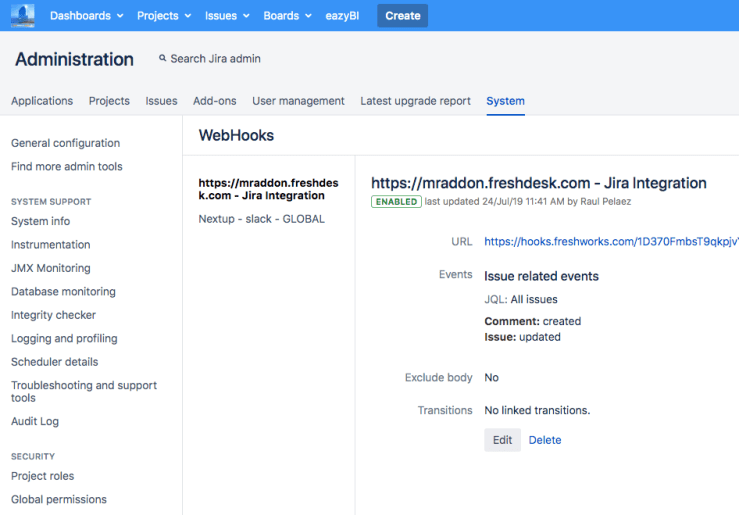
Task: Type in the Search Jira admin field
Action: (215, 59)
